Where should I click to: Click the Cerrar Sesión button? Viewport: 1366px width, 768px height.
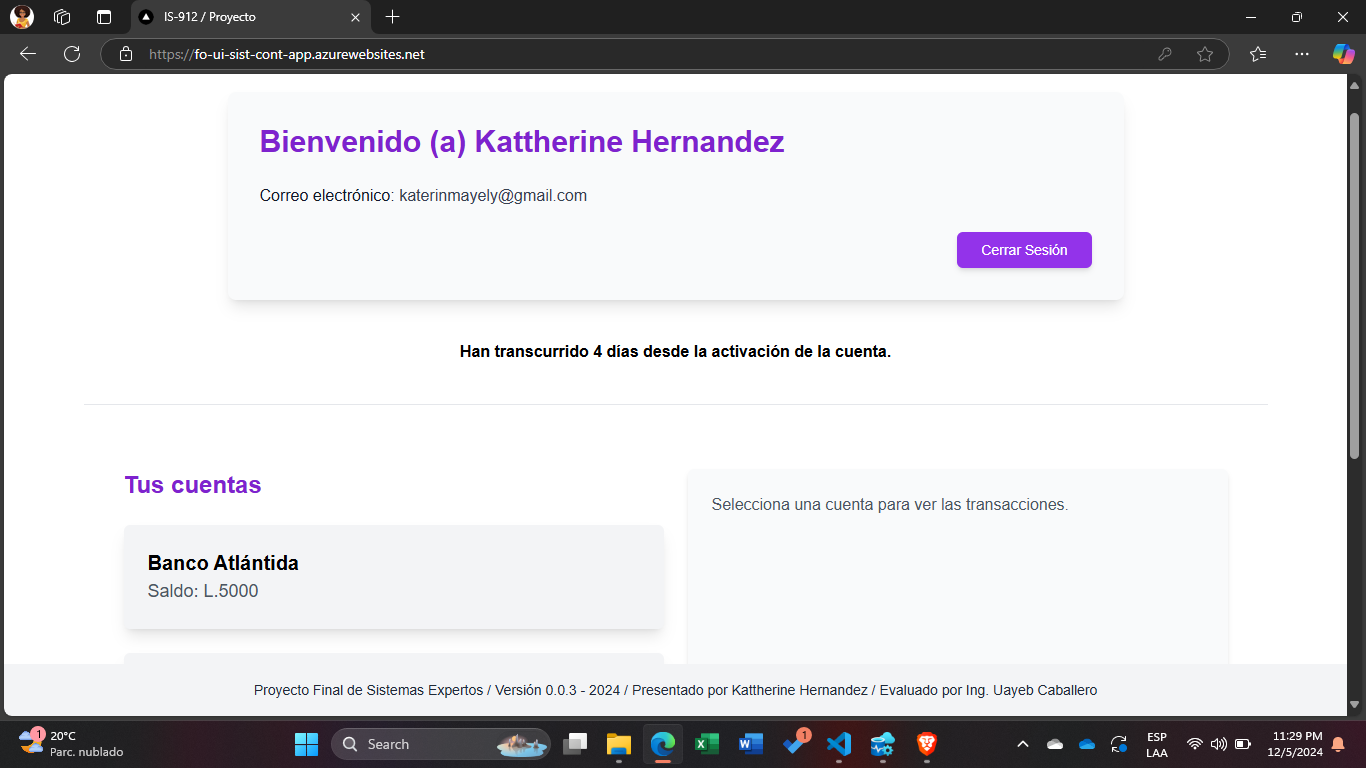coord(1023,250)
